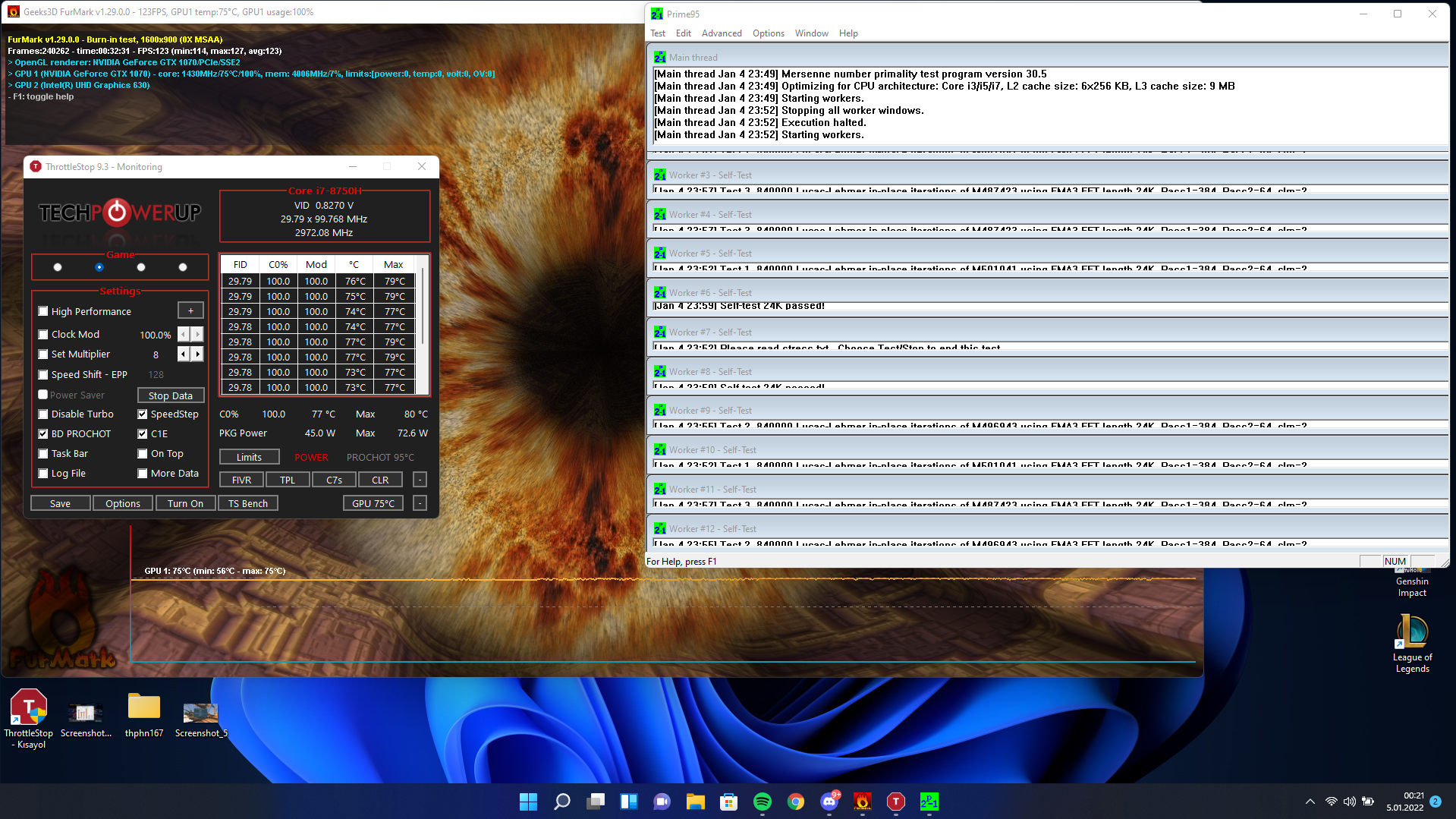Click the Google Chrome taskbar icon

tap(795, 802)
